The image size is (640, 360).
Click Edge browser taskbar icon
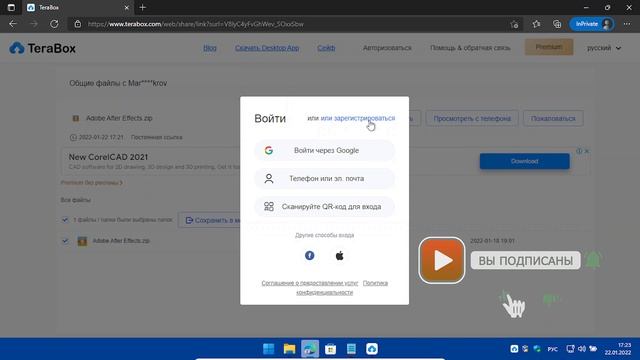(x=310, y=349)
